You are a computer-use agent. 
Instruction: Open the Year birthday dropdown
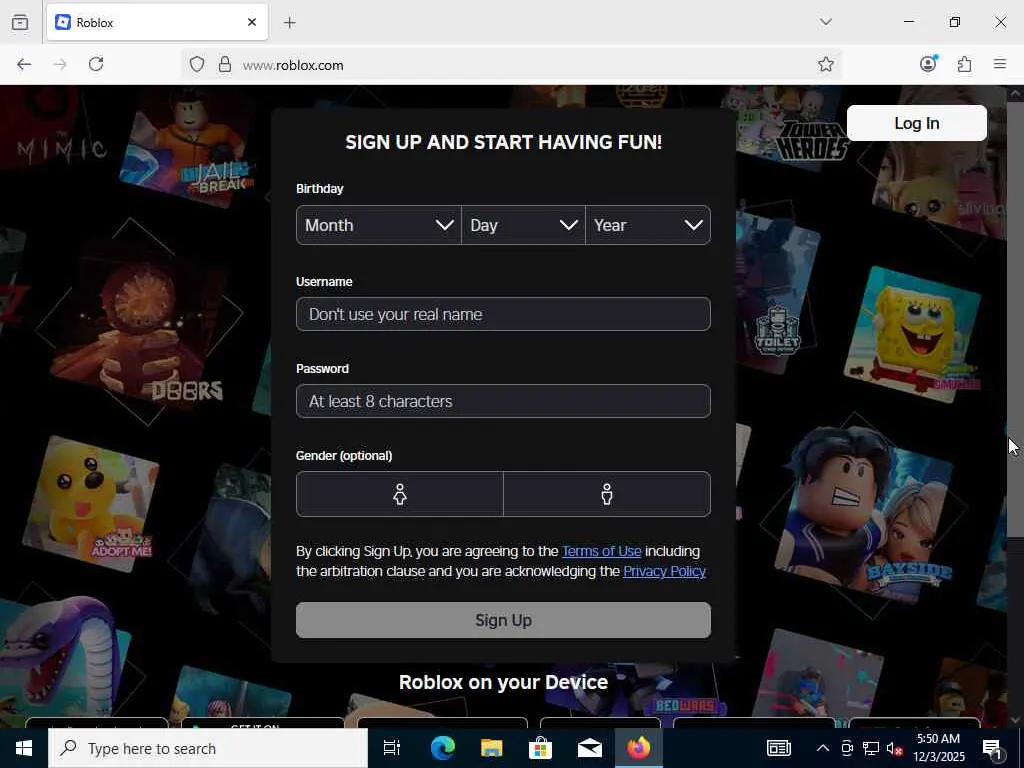click(648, 225)
